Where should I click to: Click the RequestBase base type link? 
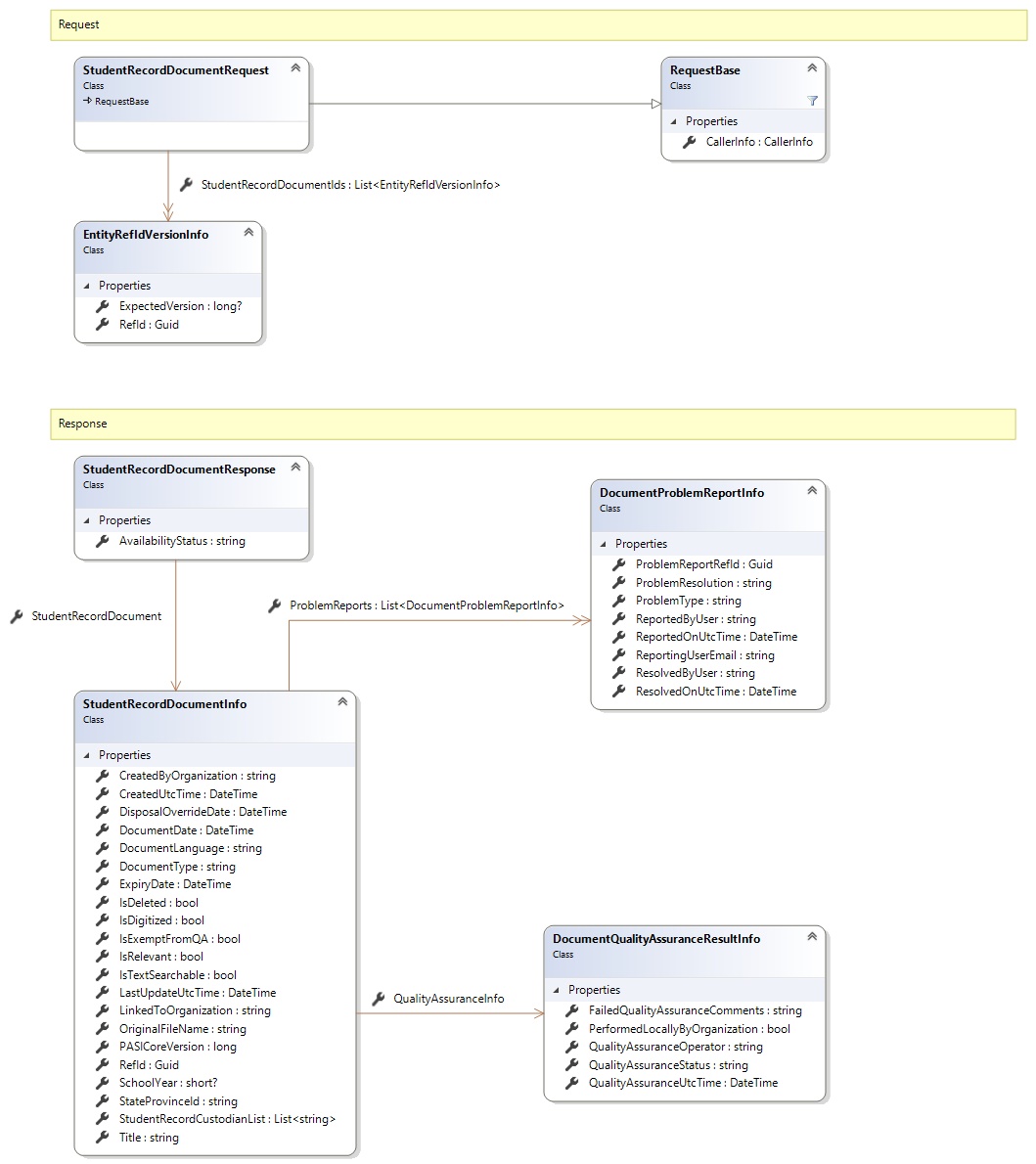[121, 102]
